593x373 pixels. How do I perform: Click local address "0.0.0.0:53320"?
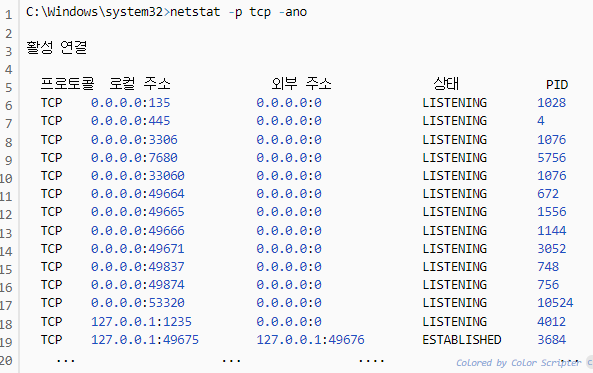pos(138,303)
